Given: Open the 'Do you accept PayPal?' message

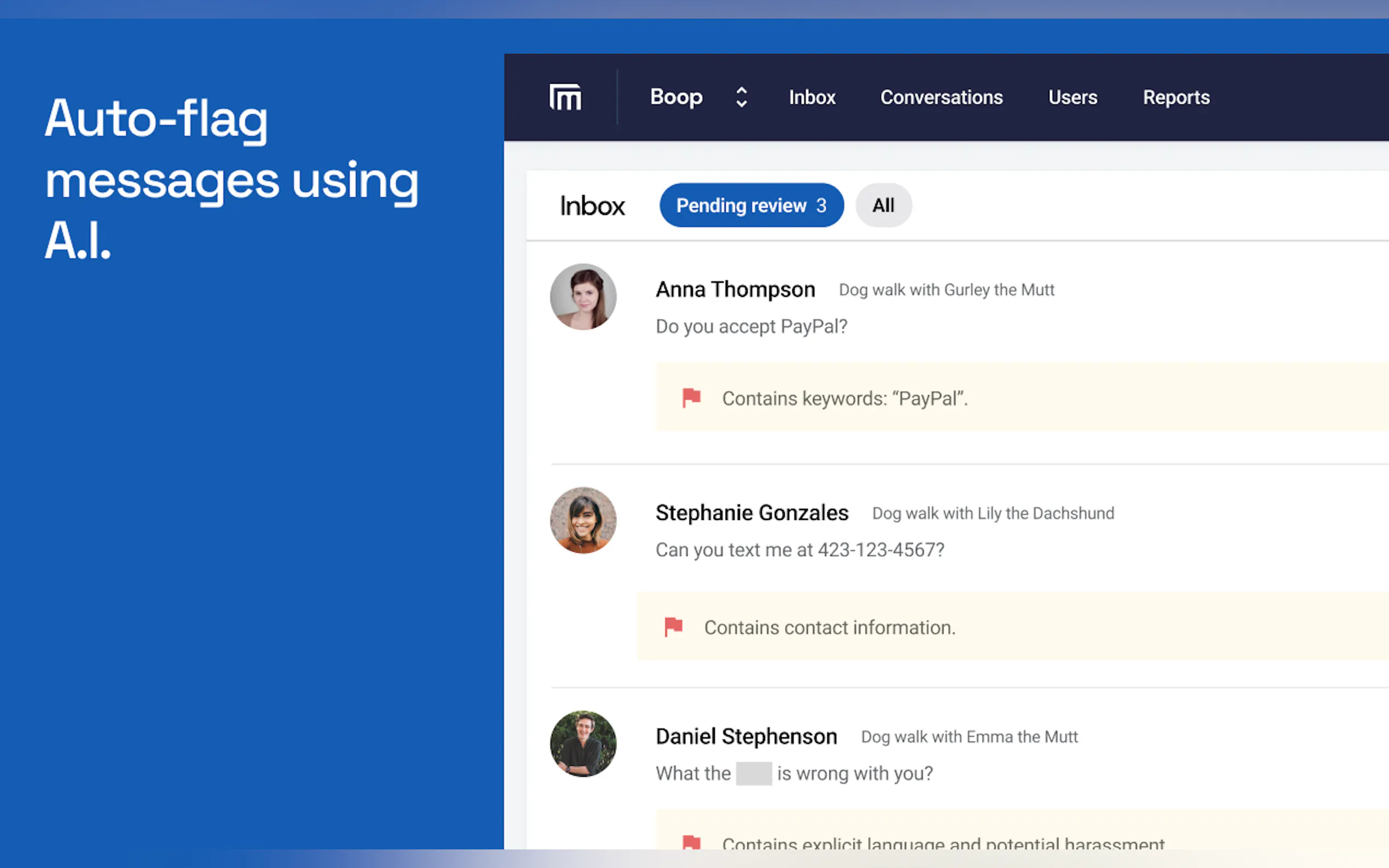Looking at the screenshot, I should click(x=751, y=327).
